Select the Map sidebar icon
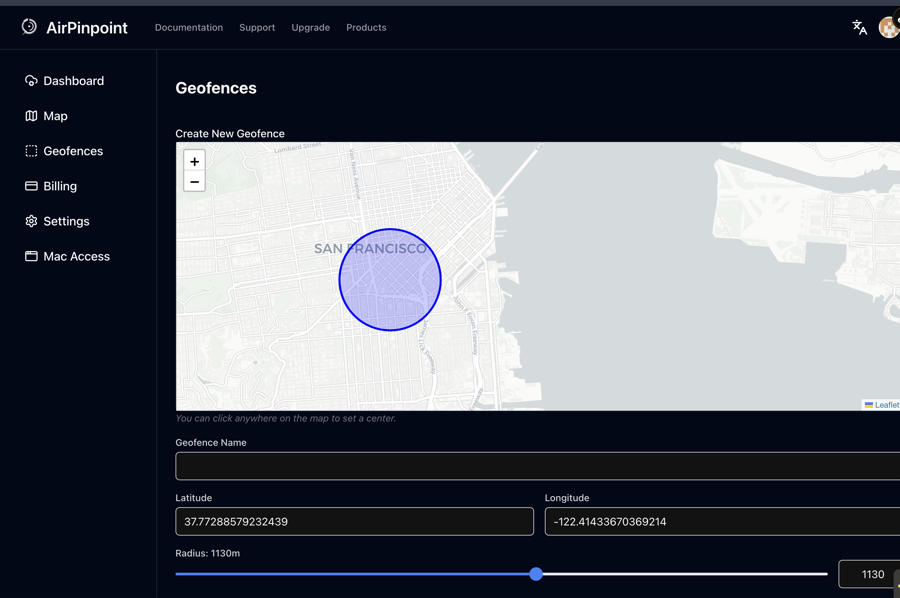 point(55,115)
